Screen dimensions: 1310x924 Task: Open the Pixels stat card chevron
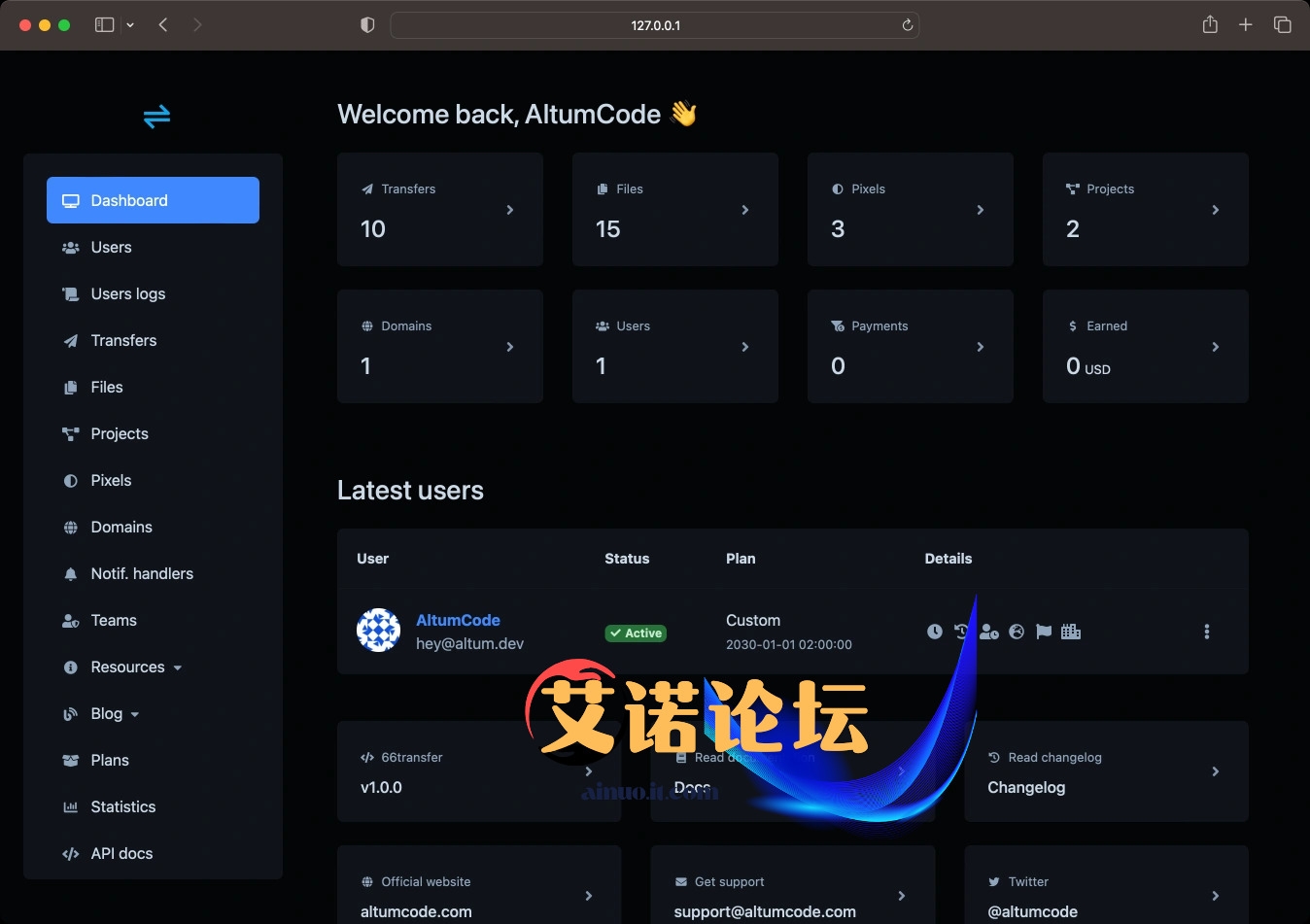point(981,210)
